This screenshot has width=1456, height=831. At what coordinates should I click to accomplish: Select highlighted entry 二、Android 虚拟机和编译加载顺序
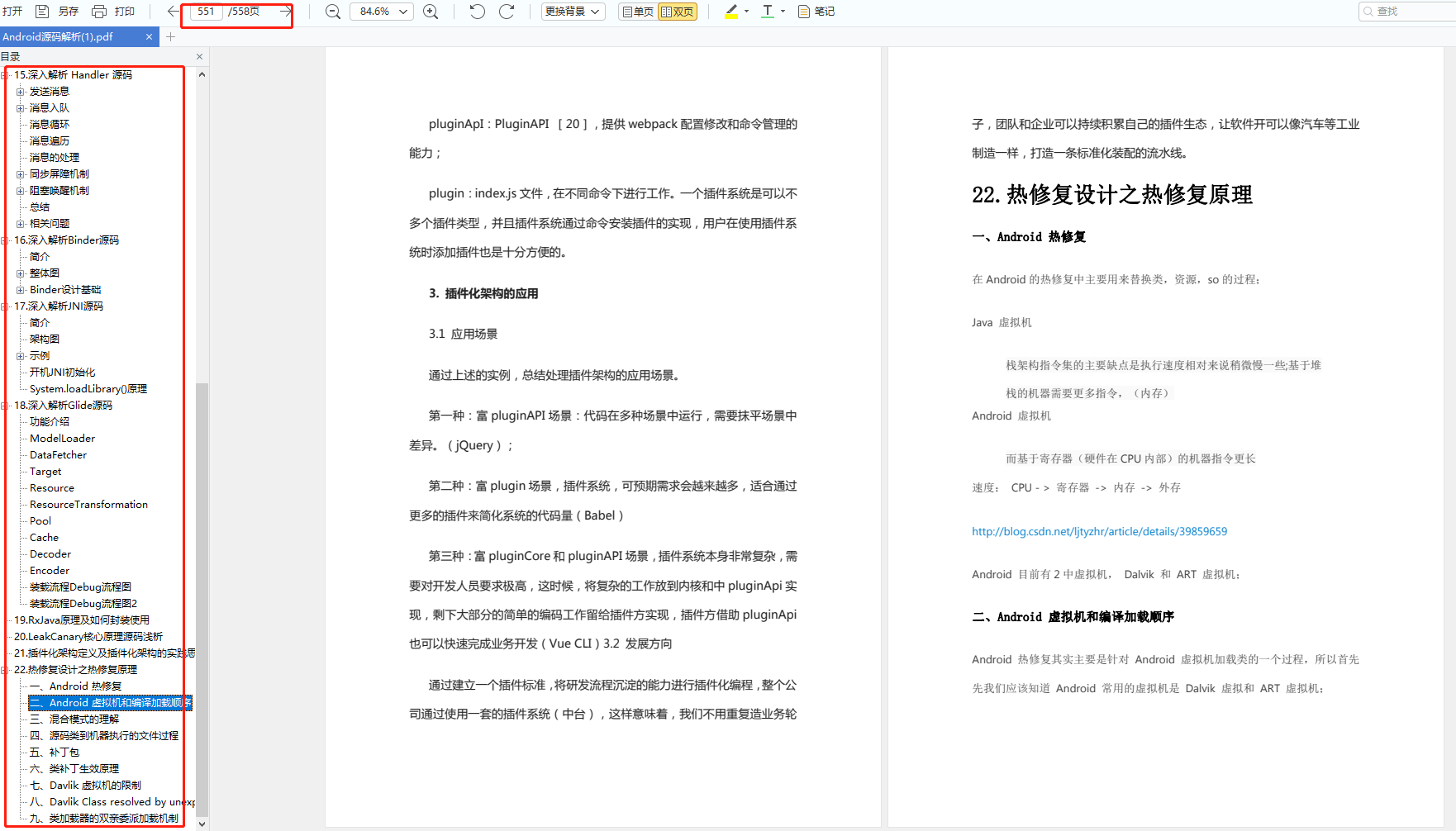pyautogui.click(x=110, y=703)
